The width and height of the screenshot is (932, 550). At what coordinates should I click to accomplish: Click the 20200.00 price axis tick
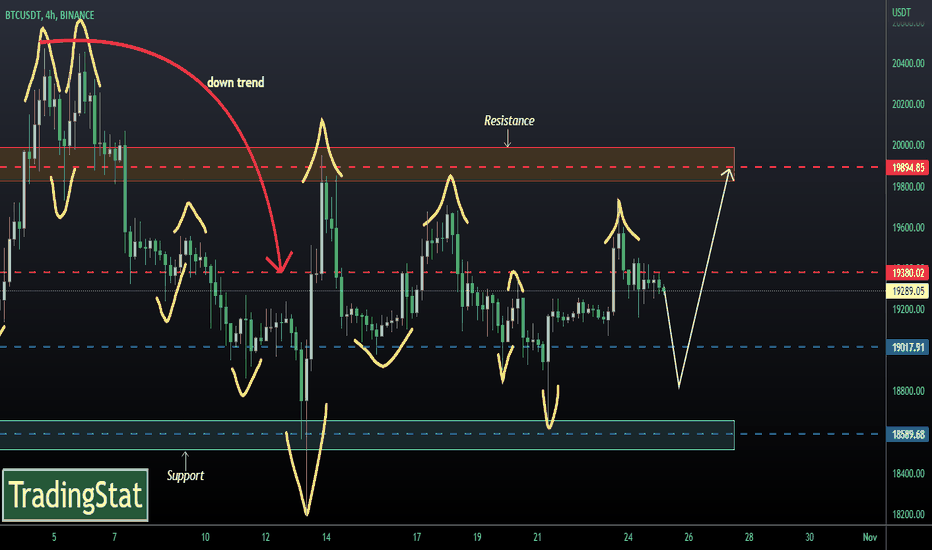tap(908, 104)
